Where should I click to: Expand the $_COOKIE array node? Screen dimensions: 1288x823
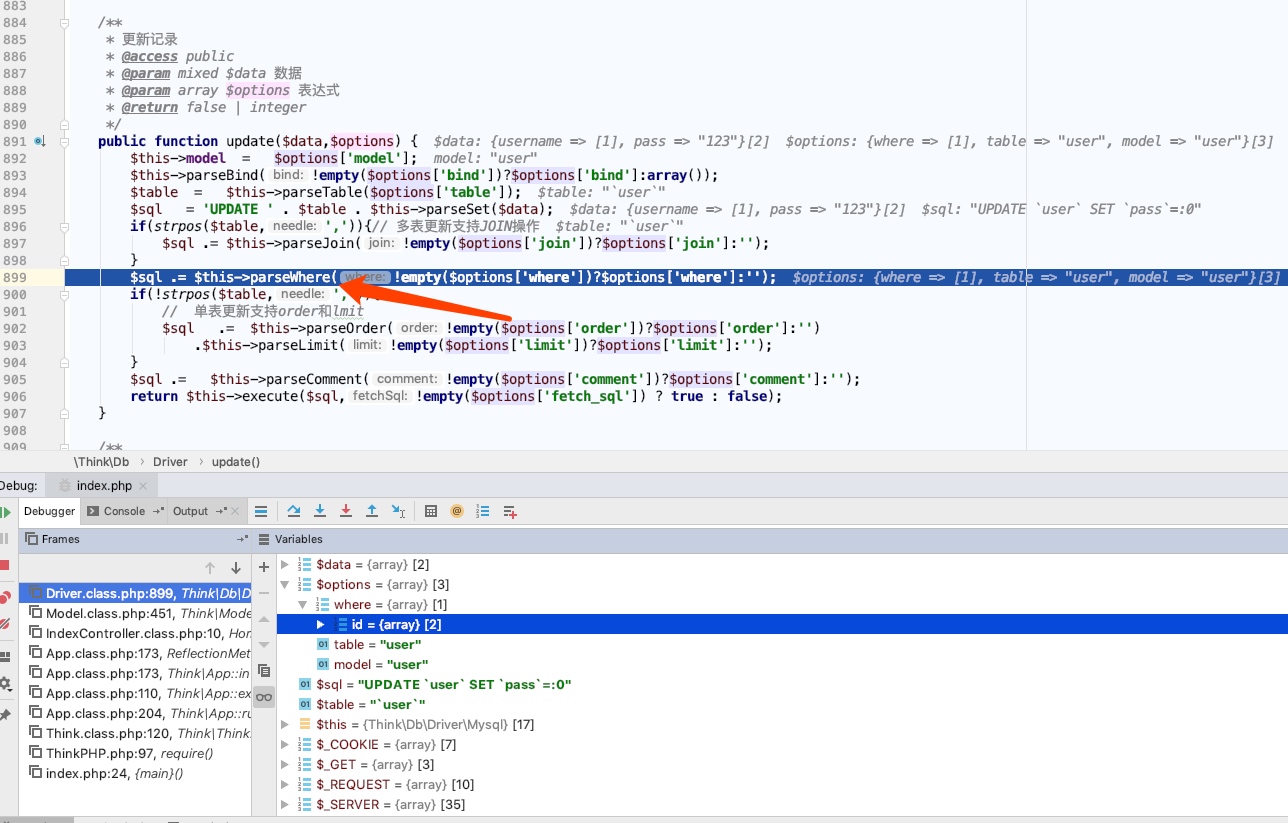point(285,745)
